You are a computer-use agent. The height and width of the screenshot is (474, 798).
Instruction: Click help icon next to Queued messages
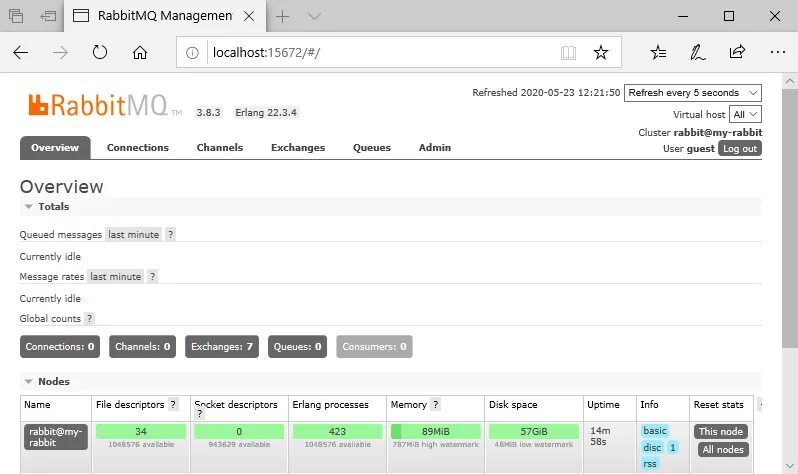tap(170, 235)
